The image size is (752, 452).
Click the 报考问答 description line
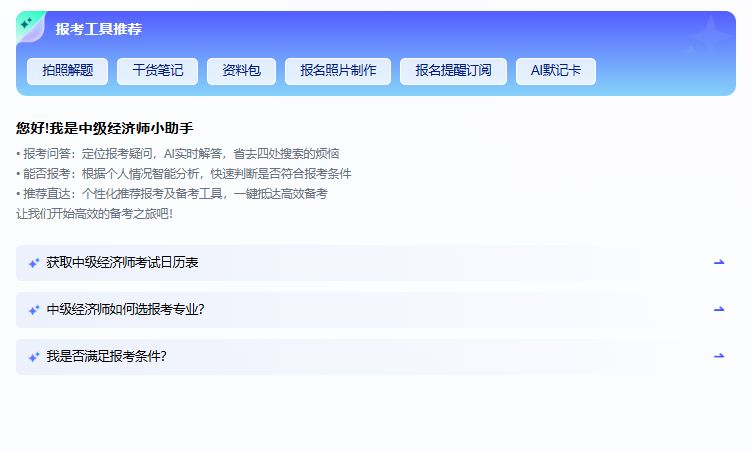(177, 154)
